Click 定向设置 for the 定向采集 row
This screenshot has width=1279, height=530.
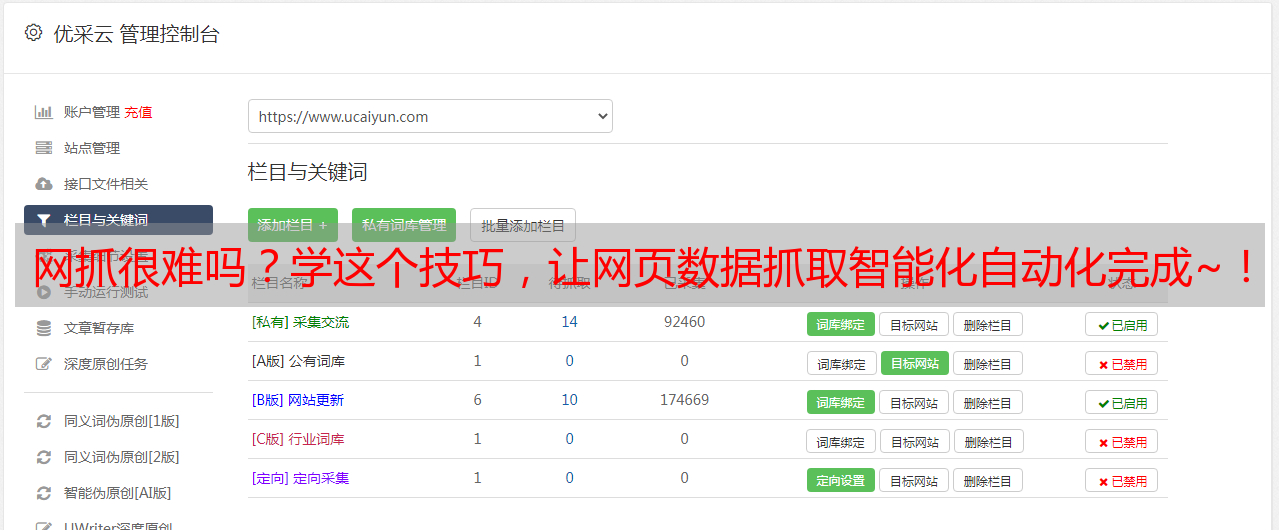click(x=841, y=480)
